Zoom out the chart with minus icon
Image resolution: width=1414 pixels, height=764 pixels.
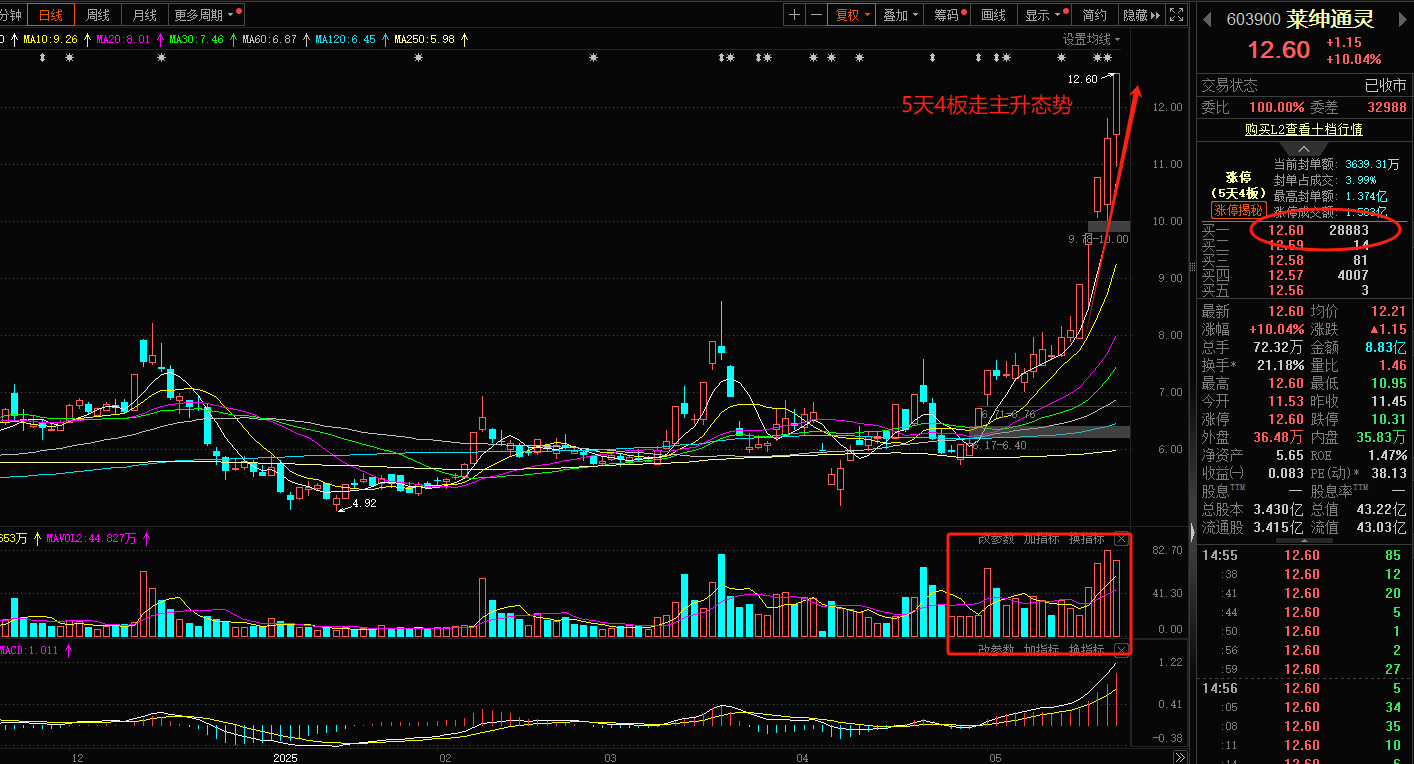pos(817,15)
